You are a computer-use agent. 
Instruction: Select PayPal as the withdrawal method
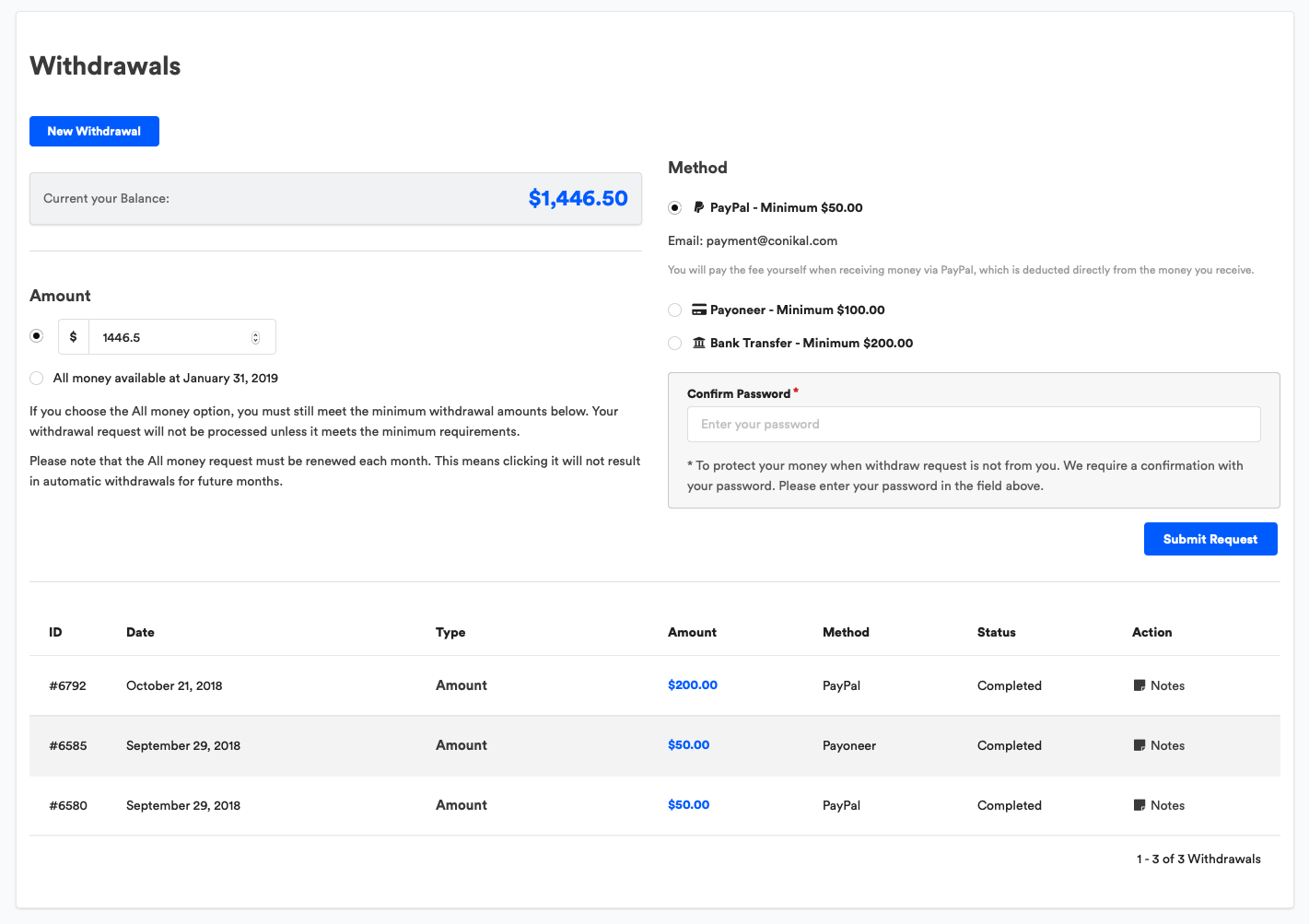pos(674,207)
